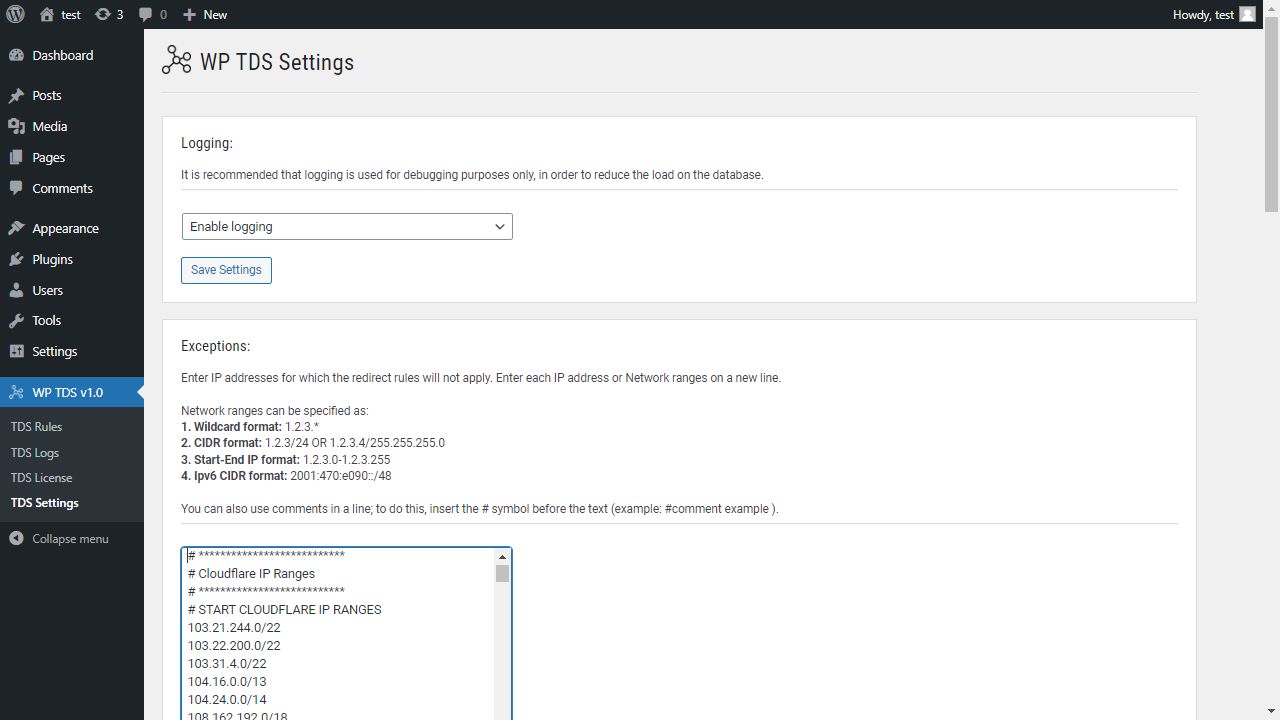Click the WP TDS Settings header logo
The height and width of the screenshot is (720, 1280).
(176, 61)
